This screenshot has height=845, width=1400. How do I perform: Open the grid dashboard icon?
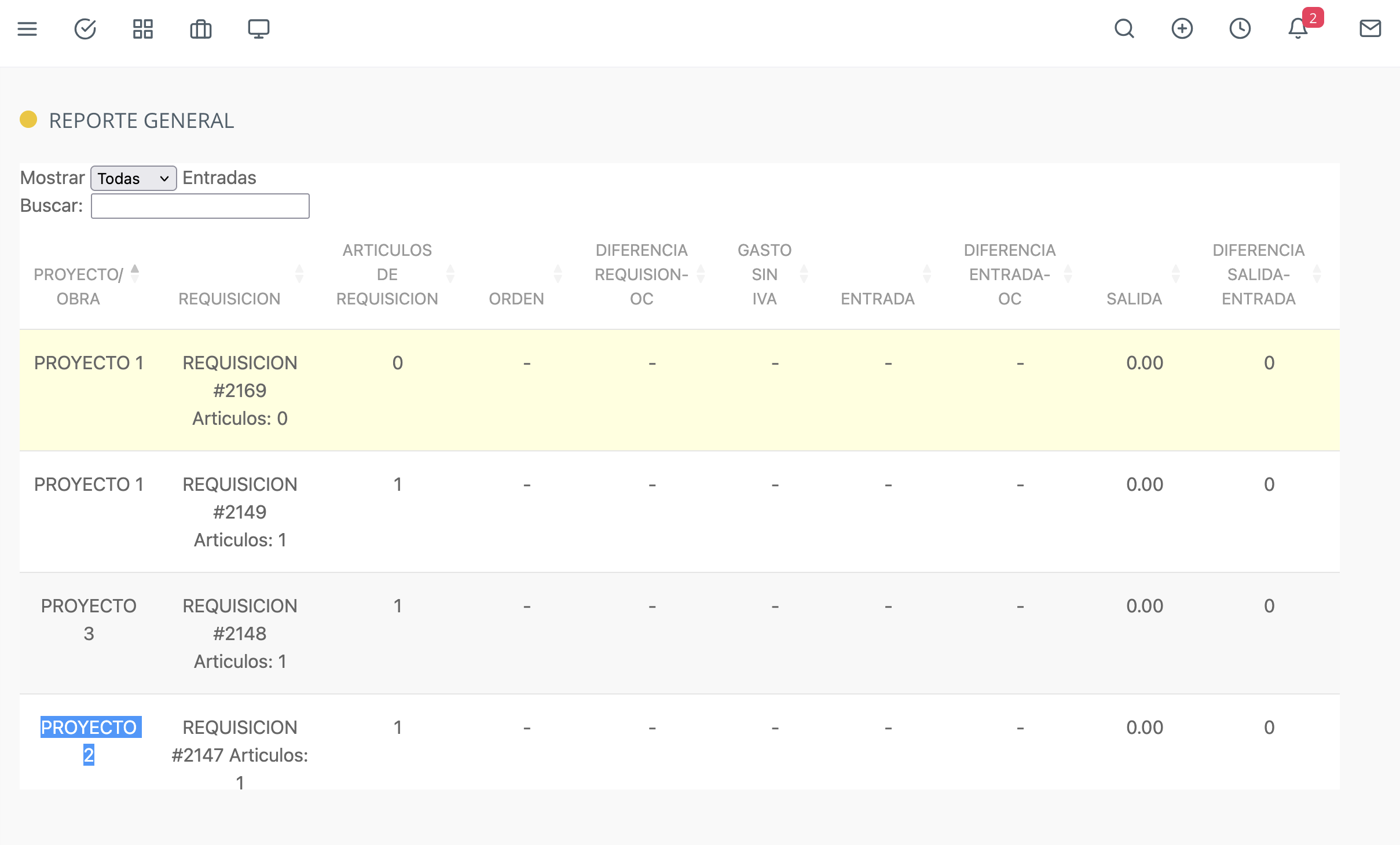[143, 29]
